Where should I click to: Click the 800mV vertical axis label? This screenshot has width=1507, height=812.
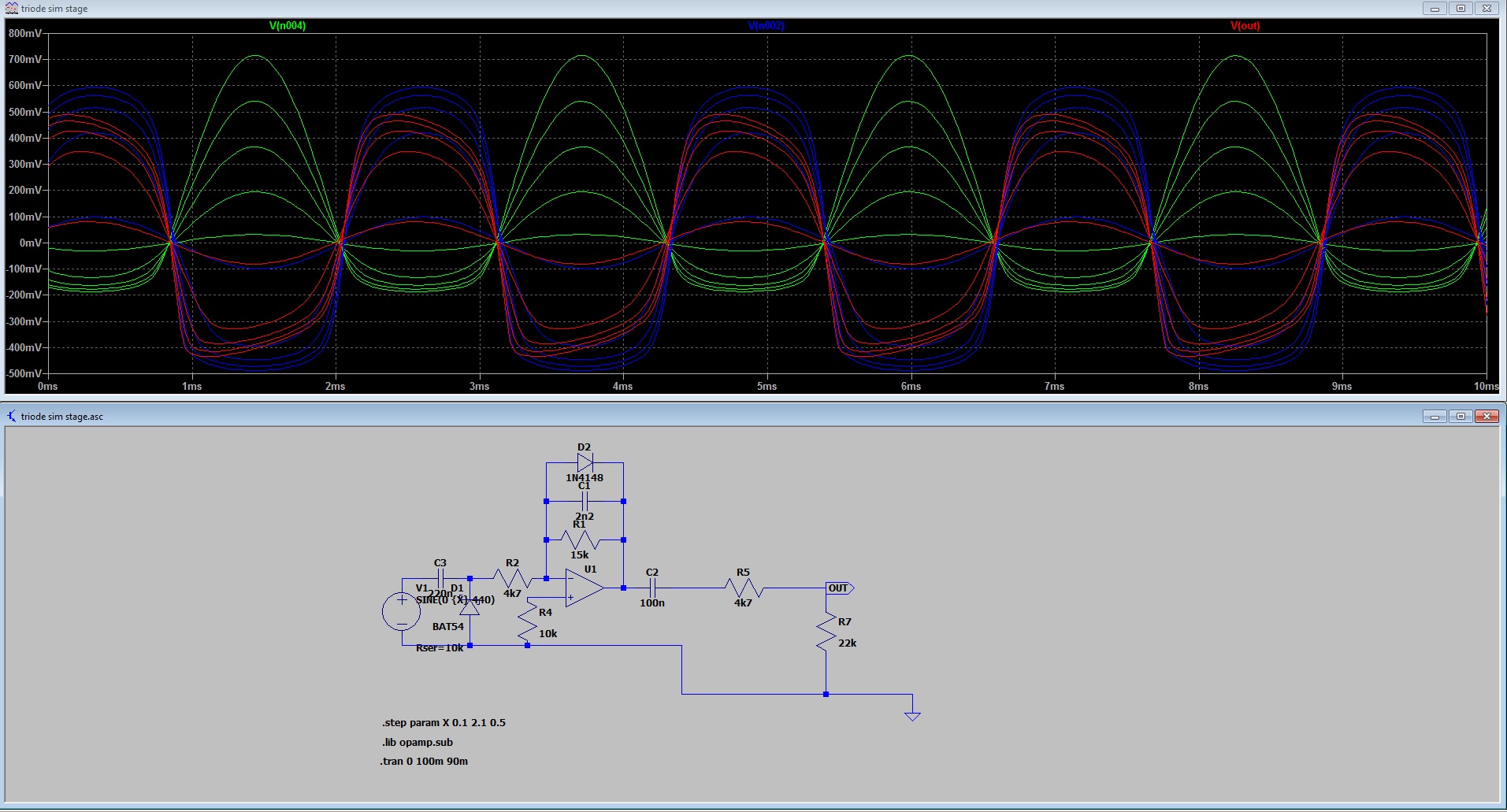coord(25,34)
